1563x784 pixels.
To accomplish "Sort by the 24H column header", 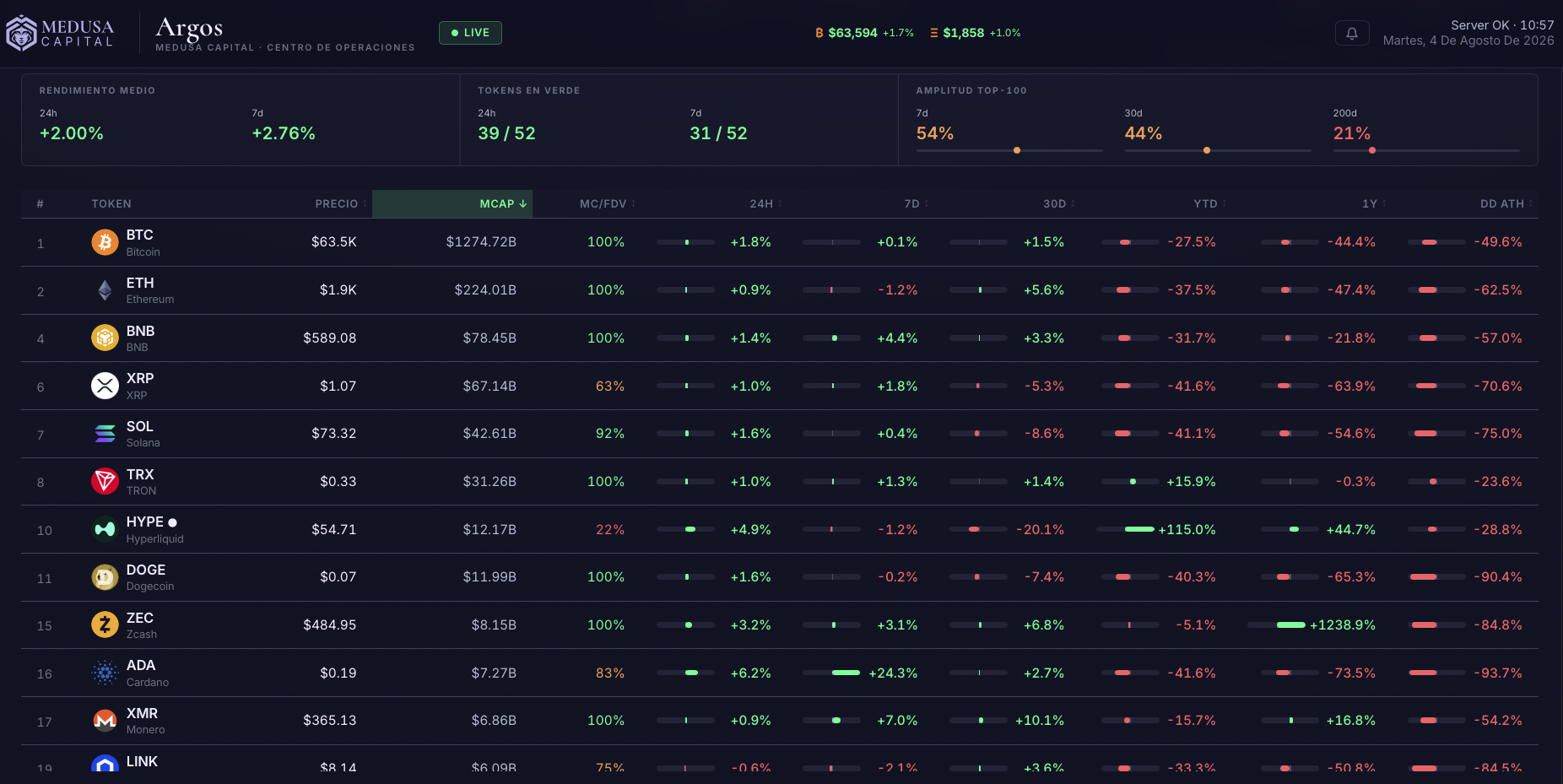I will pyautogui.click(x=765, y=204).
